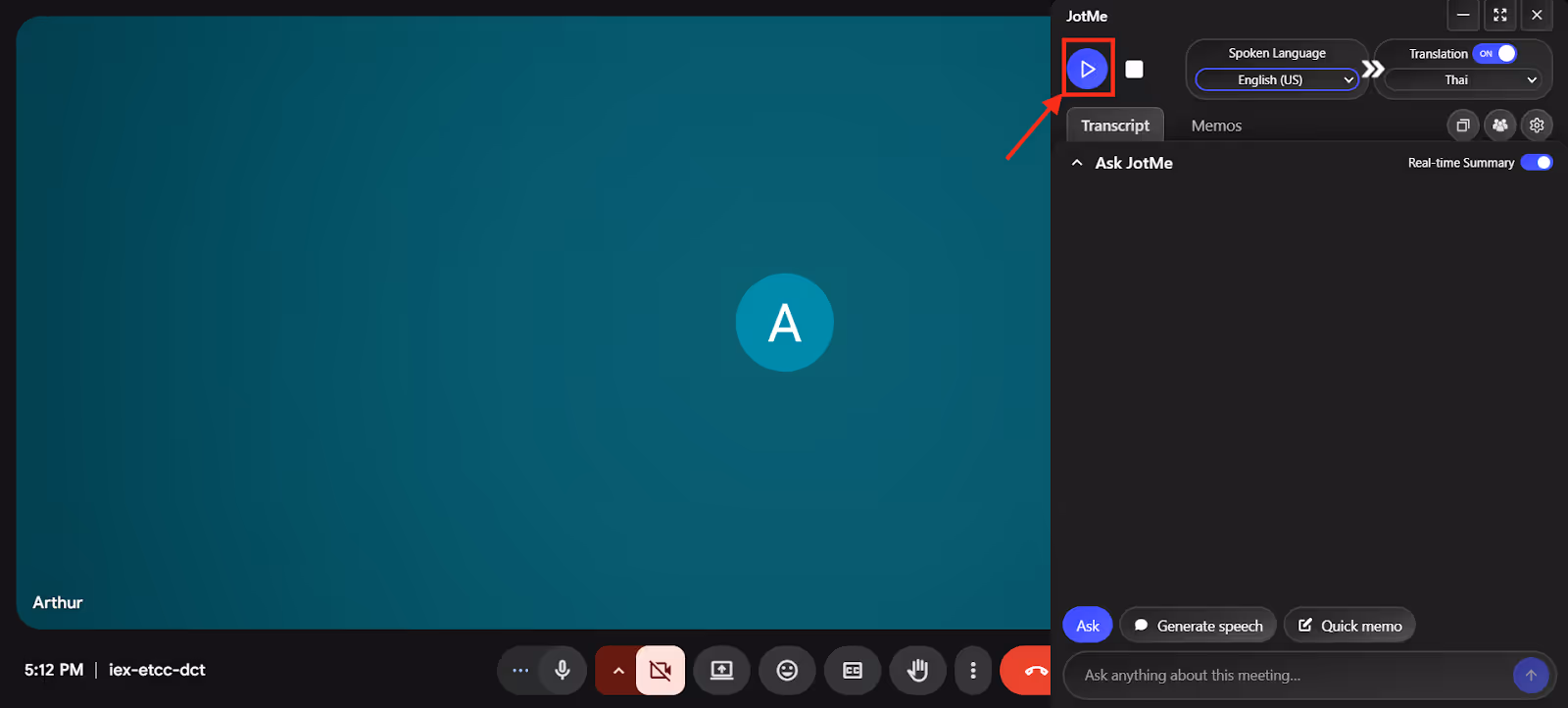Turn on closed captions
This screenshot has width=1568, height=708.
tap(853, 670)
